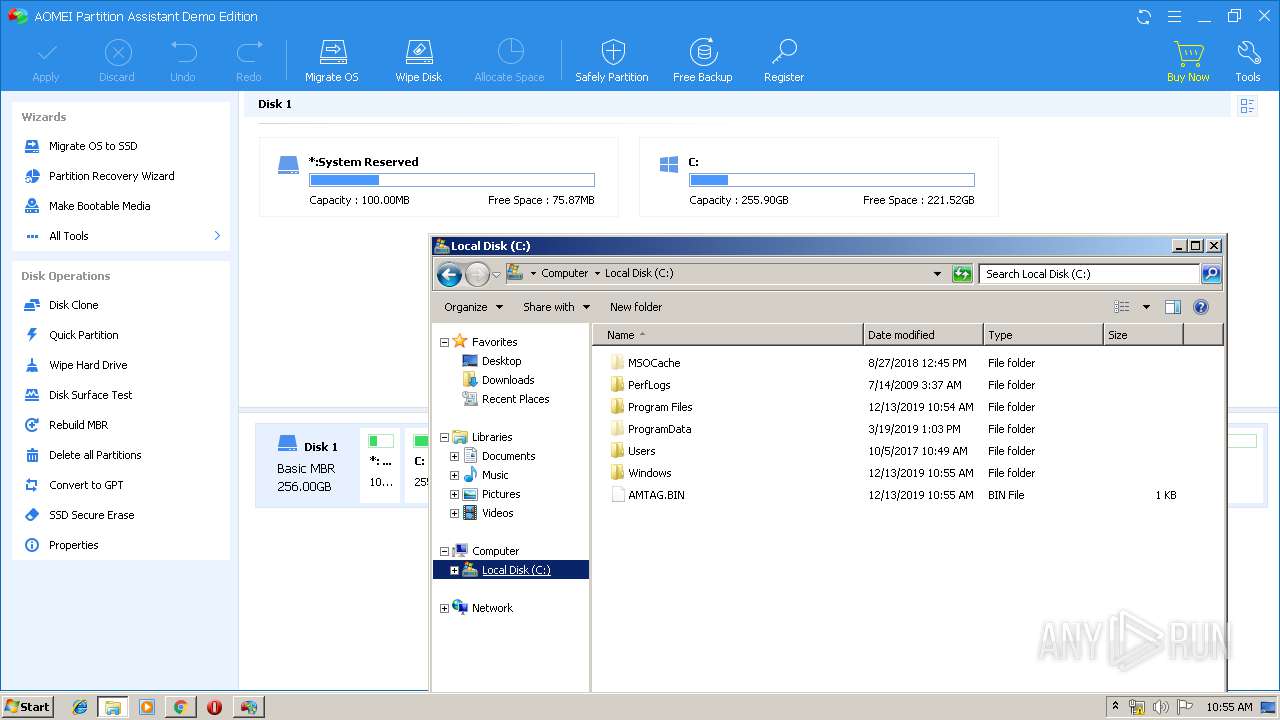Click the taskbar clock showing 10:55 AM
The width and height of the screenshot is (1280, 720).
[x=1229, y=707]
